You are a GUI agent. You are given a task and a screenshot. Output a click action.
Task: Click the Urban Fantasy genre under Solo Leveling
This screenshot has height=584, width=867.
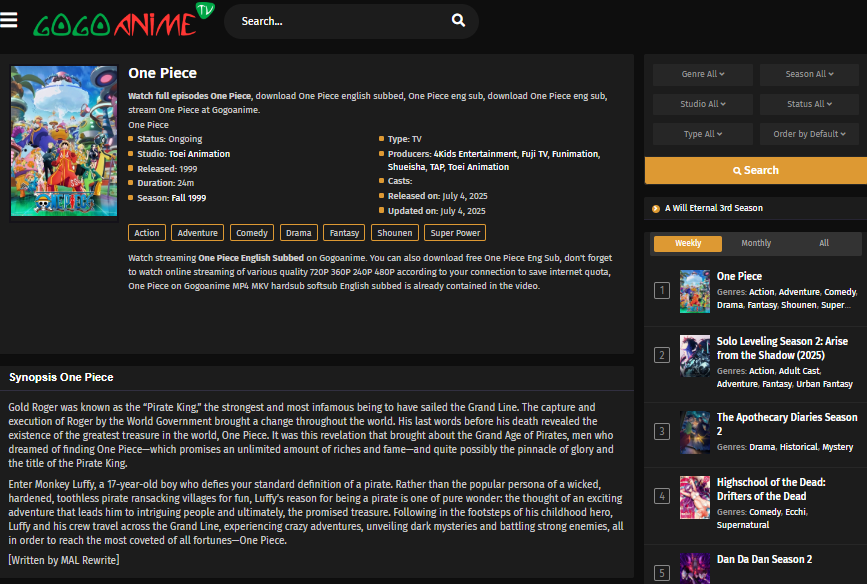point(824,384)
